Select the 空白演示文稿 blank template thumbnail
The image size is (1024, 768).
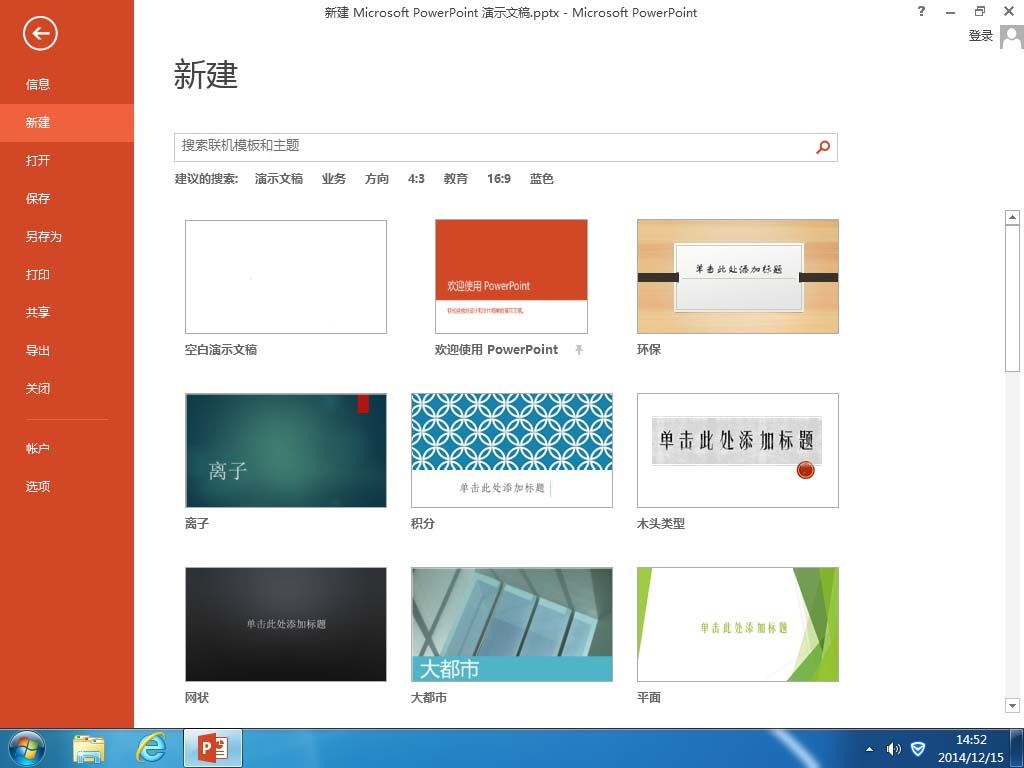(x=285, y=276)
